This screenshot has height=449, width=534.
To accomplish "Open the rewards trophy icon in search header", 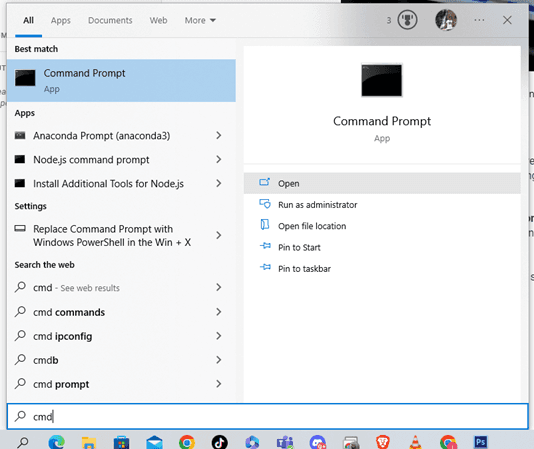I will click(x=407, y=20).
